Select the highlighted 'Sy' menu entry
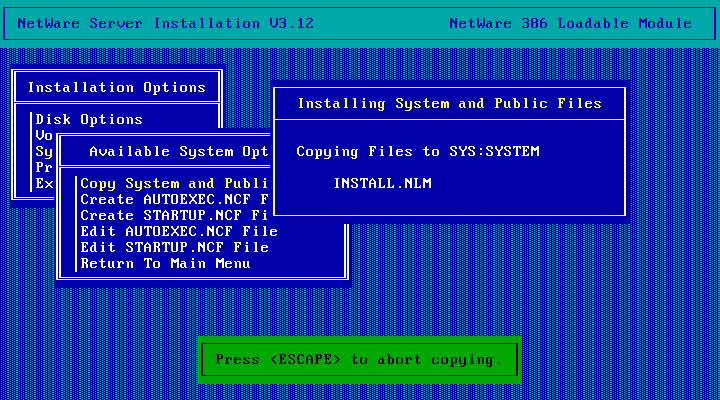Screen dimensions: 720x400 (44, 152)
